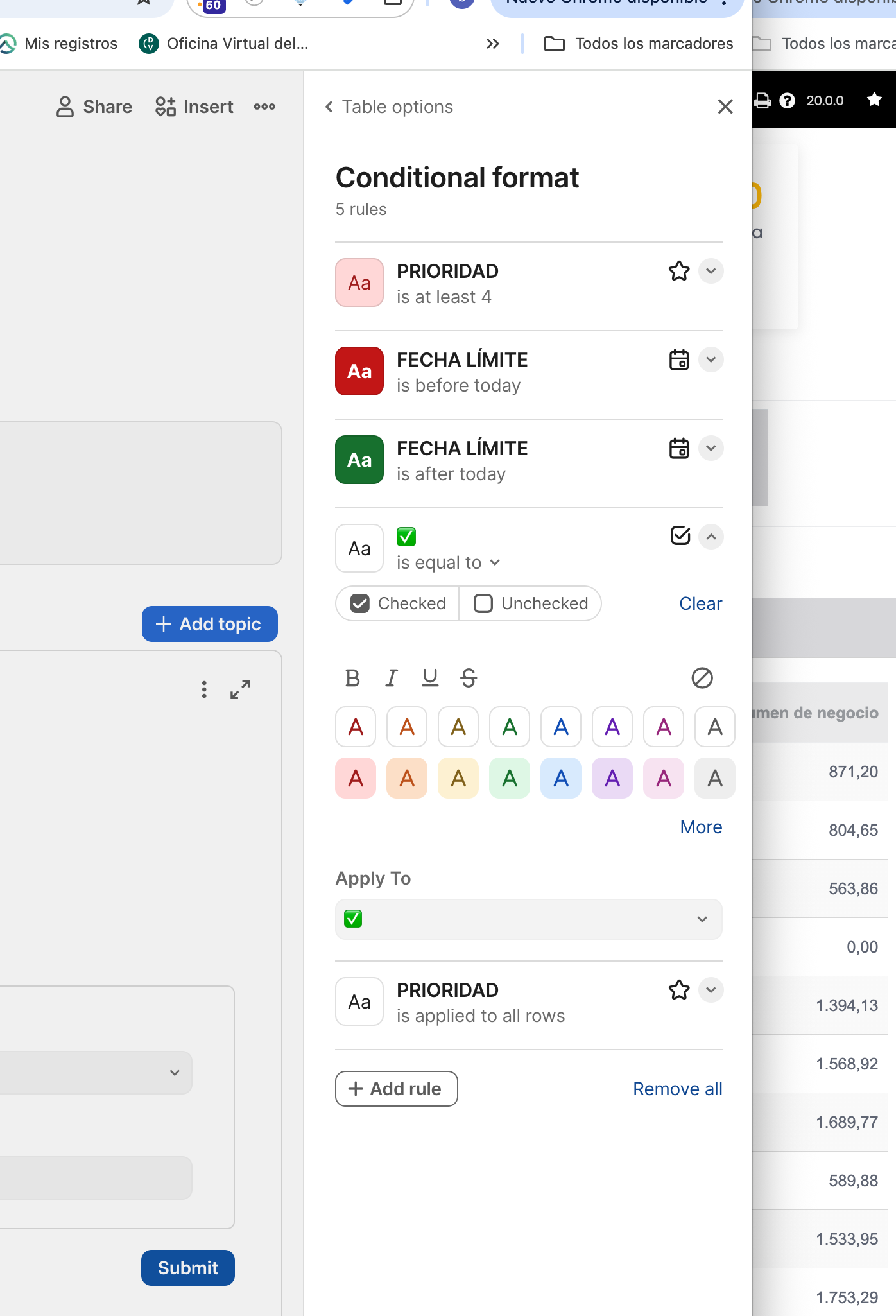This screenshot has height=1316, width=896.
Task: Click calendar icon on 'is after today' rule
Action: [x=679, y=448]
